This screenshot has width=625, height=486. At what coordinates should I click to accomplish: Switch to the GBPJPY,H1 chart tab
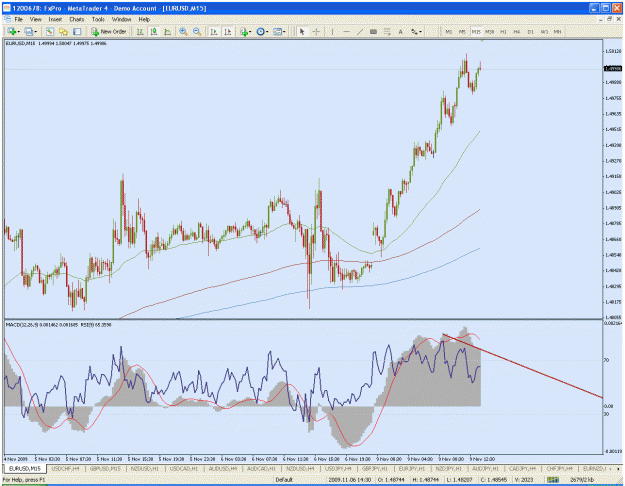coord(375,468)
